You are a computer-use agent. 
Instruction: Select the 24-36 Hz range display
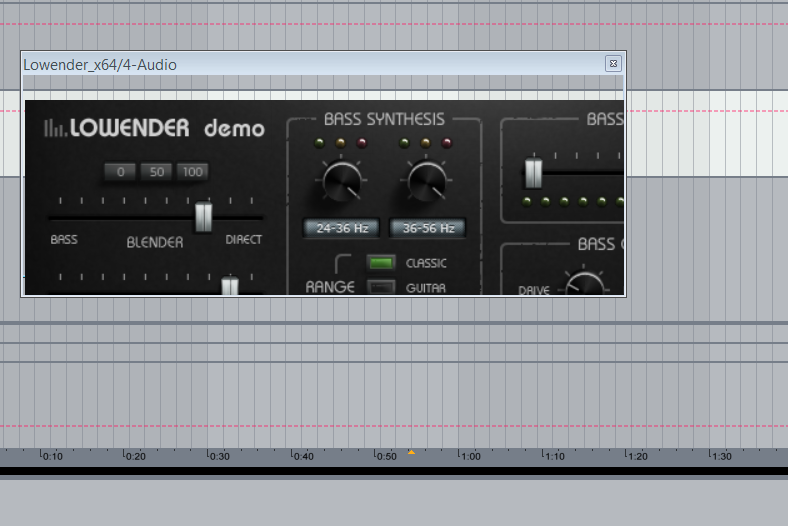point(342,228)
